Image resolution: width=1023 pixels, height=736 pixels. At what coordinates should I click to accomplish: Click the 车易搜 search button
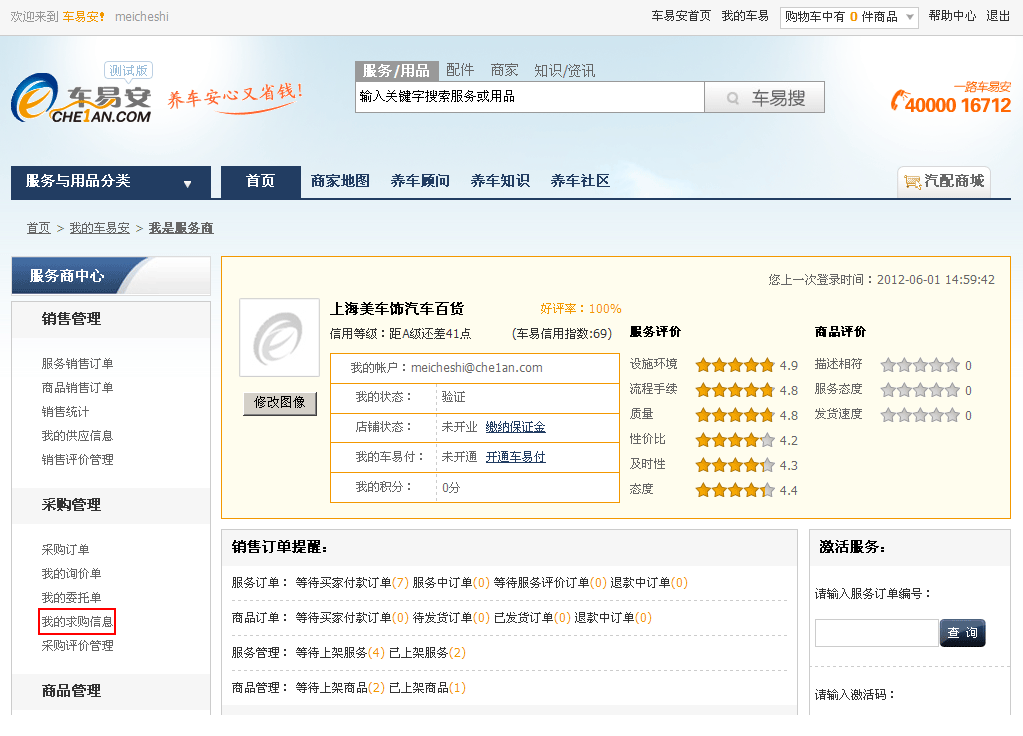click(765, 97)
